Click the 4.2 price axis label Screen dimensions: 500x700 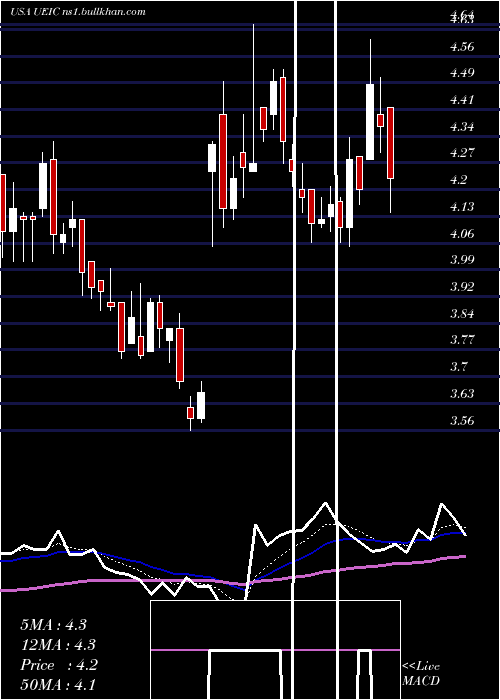459,179
